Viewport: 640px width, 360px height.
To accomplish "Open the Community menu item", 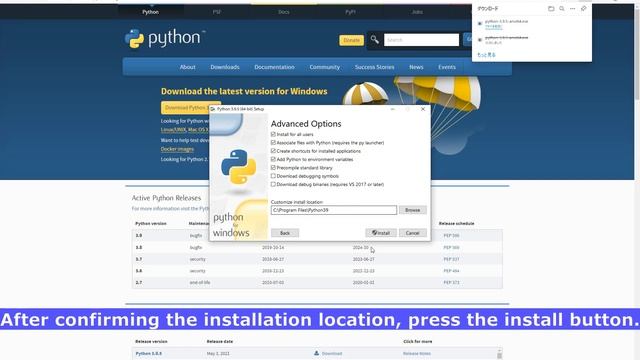I will (324, 67).
